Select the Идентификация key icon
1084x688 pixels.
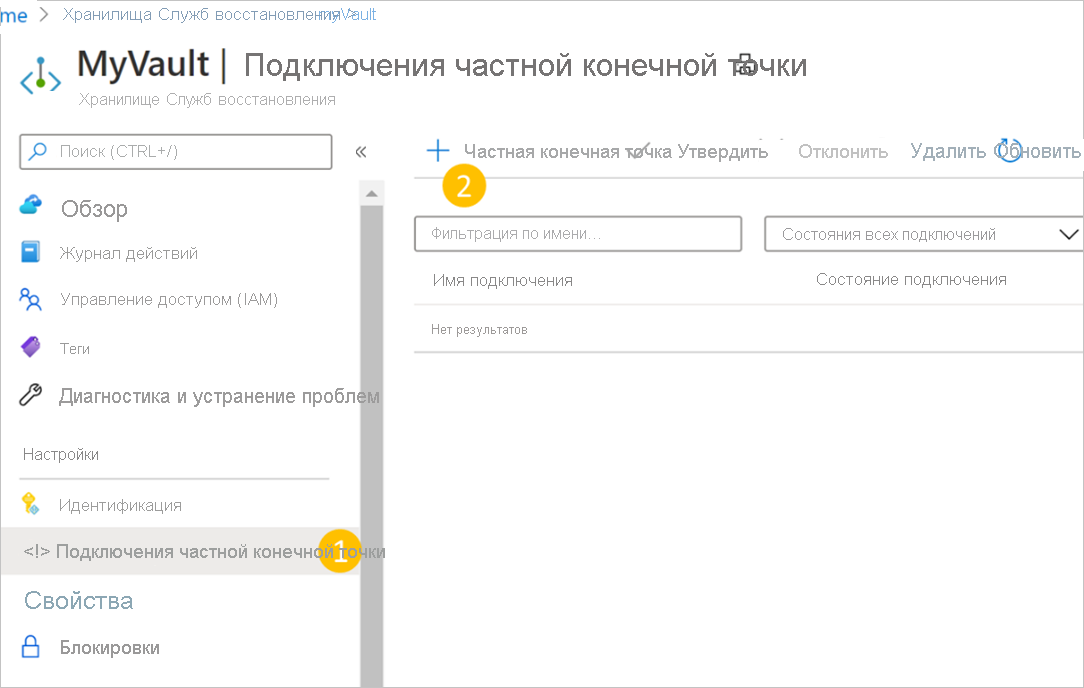tap(31, 505)
